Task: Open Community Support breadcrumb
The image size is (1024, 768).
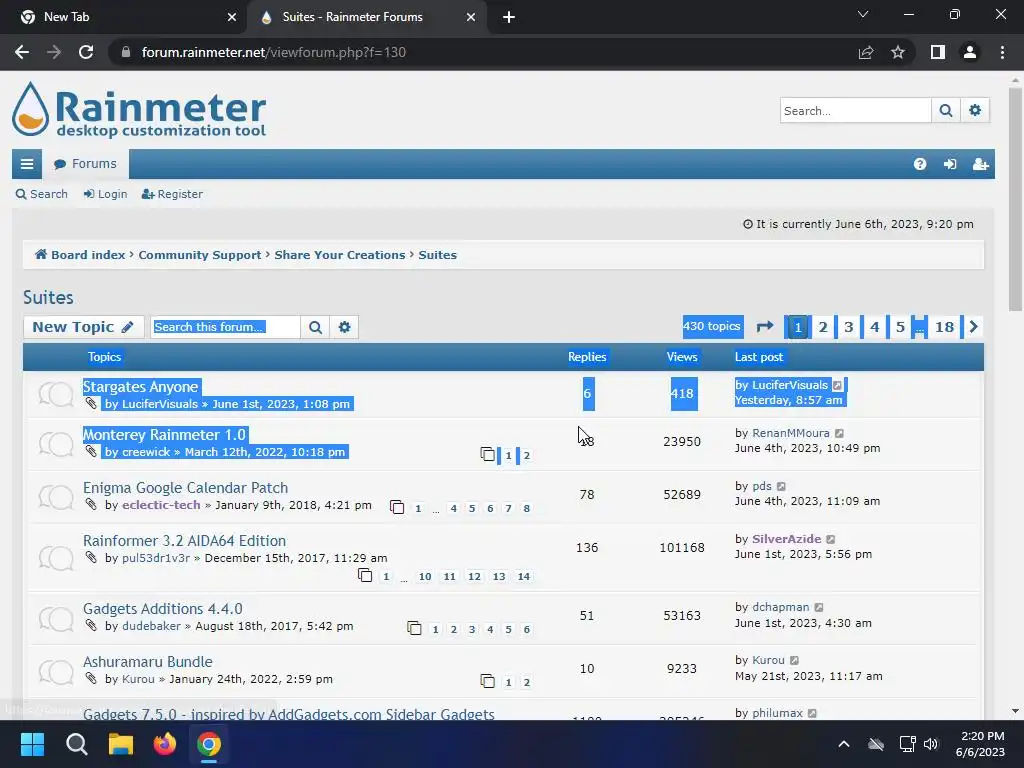Action: (x=199, y=255)
